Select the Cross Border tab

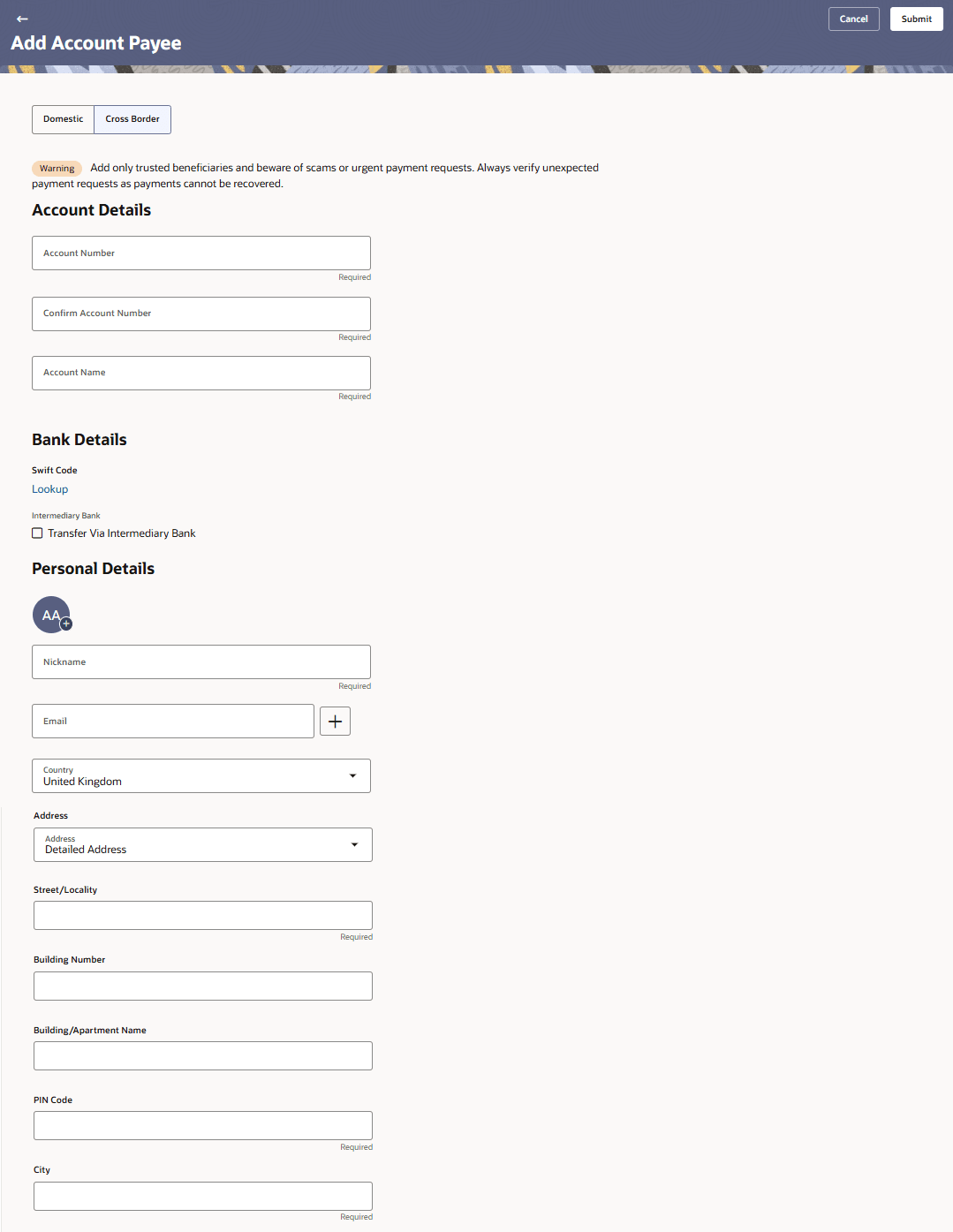tap(132, 119)
